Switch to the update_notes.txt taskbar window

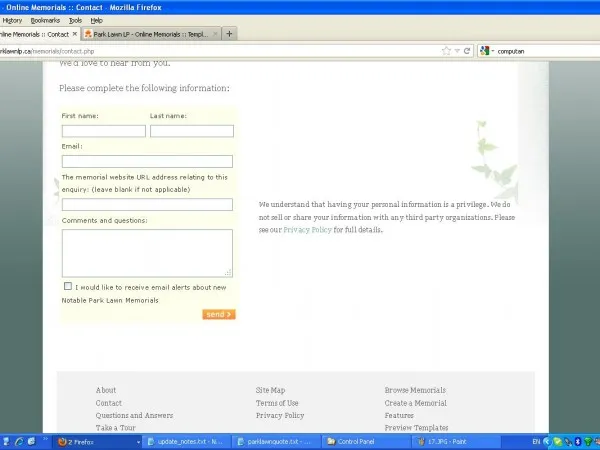coord(186,441)
